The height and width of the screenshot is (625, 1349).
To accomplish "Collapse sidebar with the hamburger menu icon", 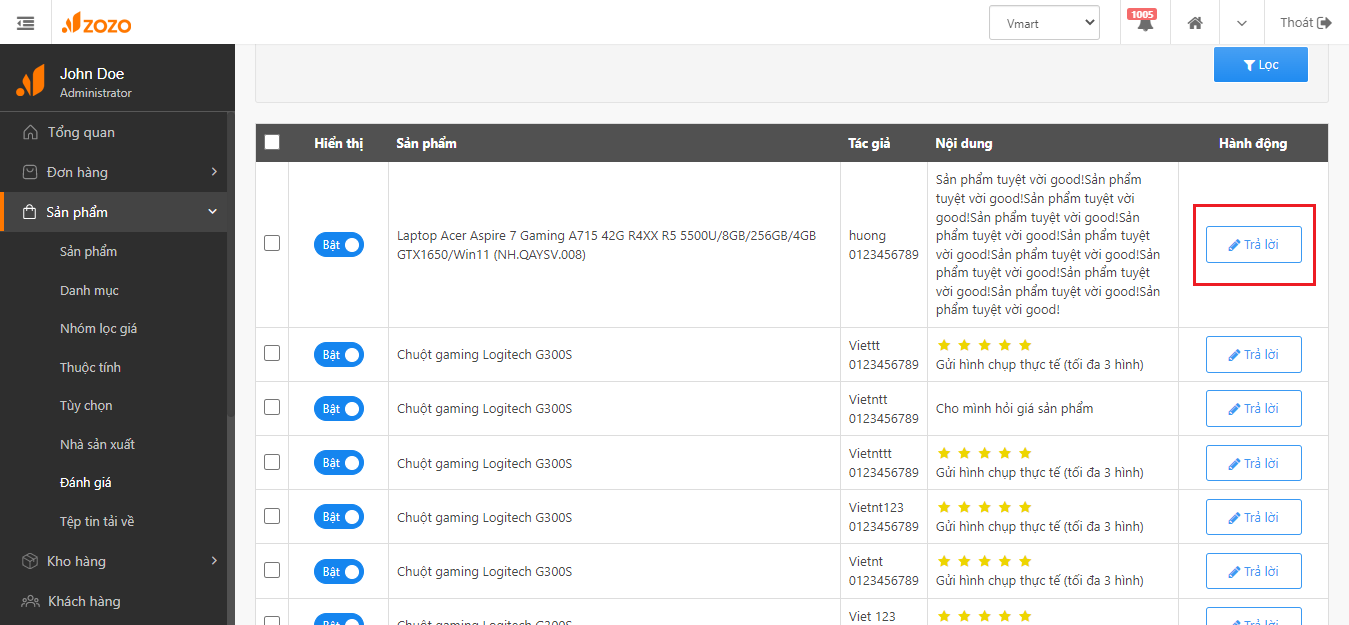I will pos(26,22).
